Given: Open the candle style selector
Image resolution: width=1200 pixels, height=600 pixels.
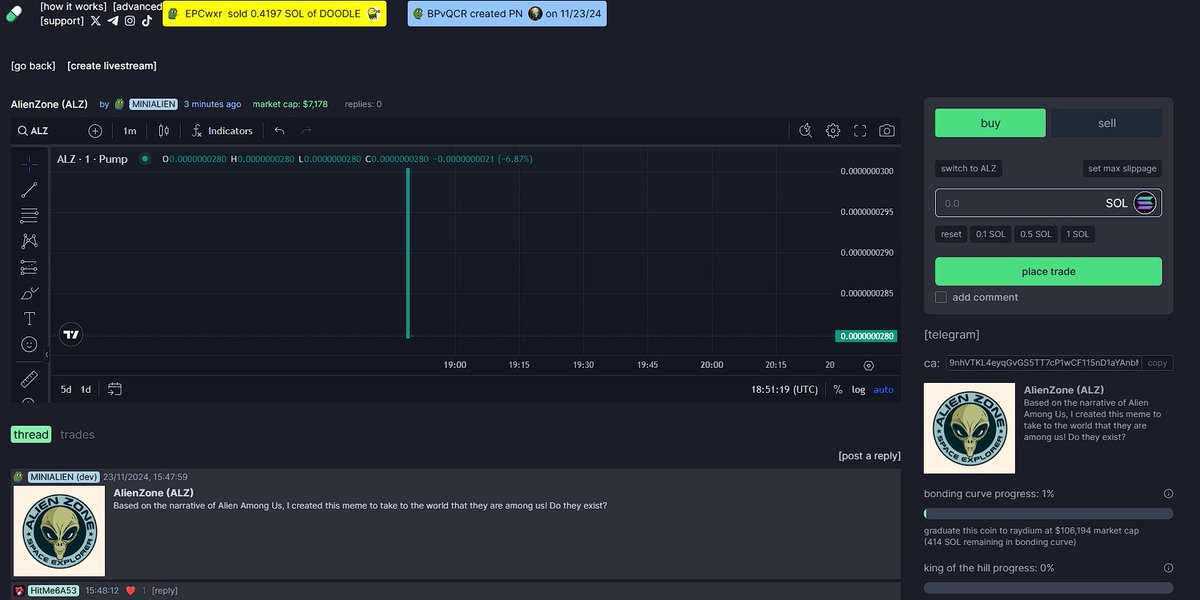Looking at the screenshot, I should tap(163, 130).
